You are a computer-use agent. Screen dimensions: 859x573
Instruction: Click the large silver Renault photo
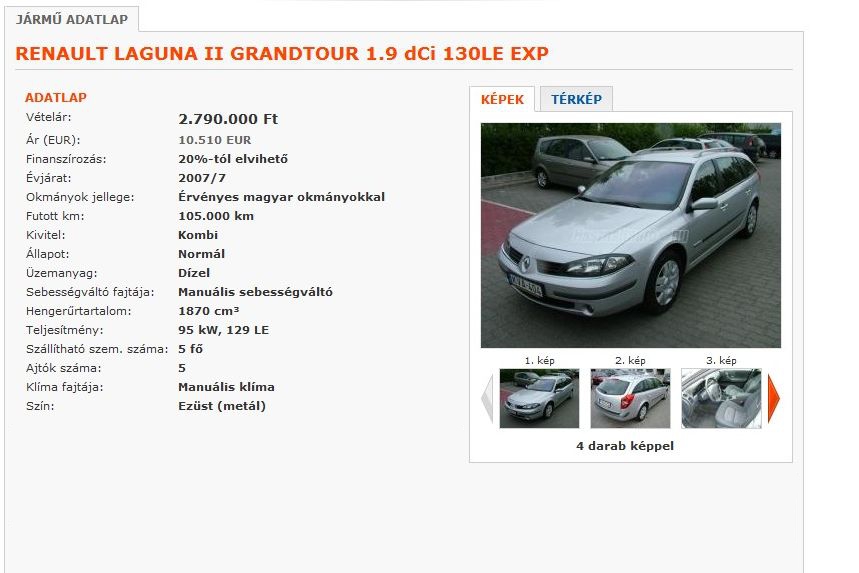pyautogui.click(x=631, y=236)
